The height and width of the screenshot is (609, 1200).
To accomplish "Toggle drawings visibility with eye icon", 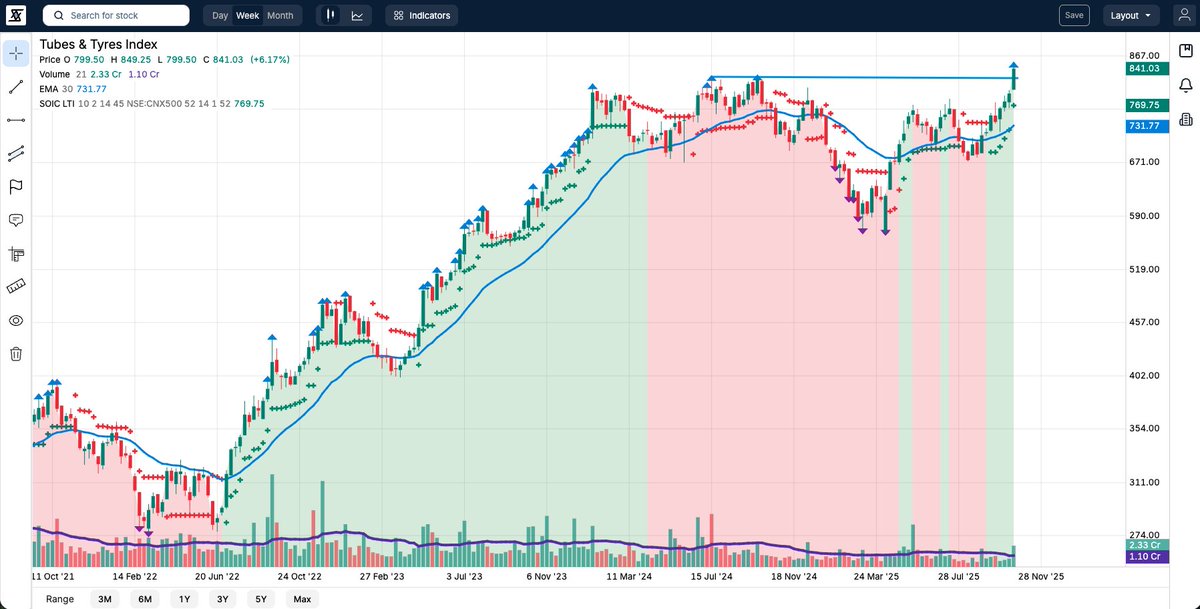I will 16,321.
